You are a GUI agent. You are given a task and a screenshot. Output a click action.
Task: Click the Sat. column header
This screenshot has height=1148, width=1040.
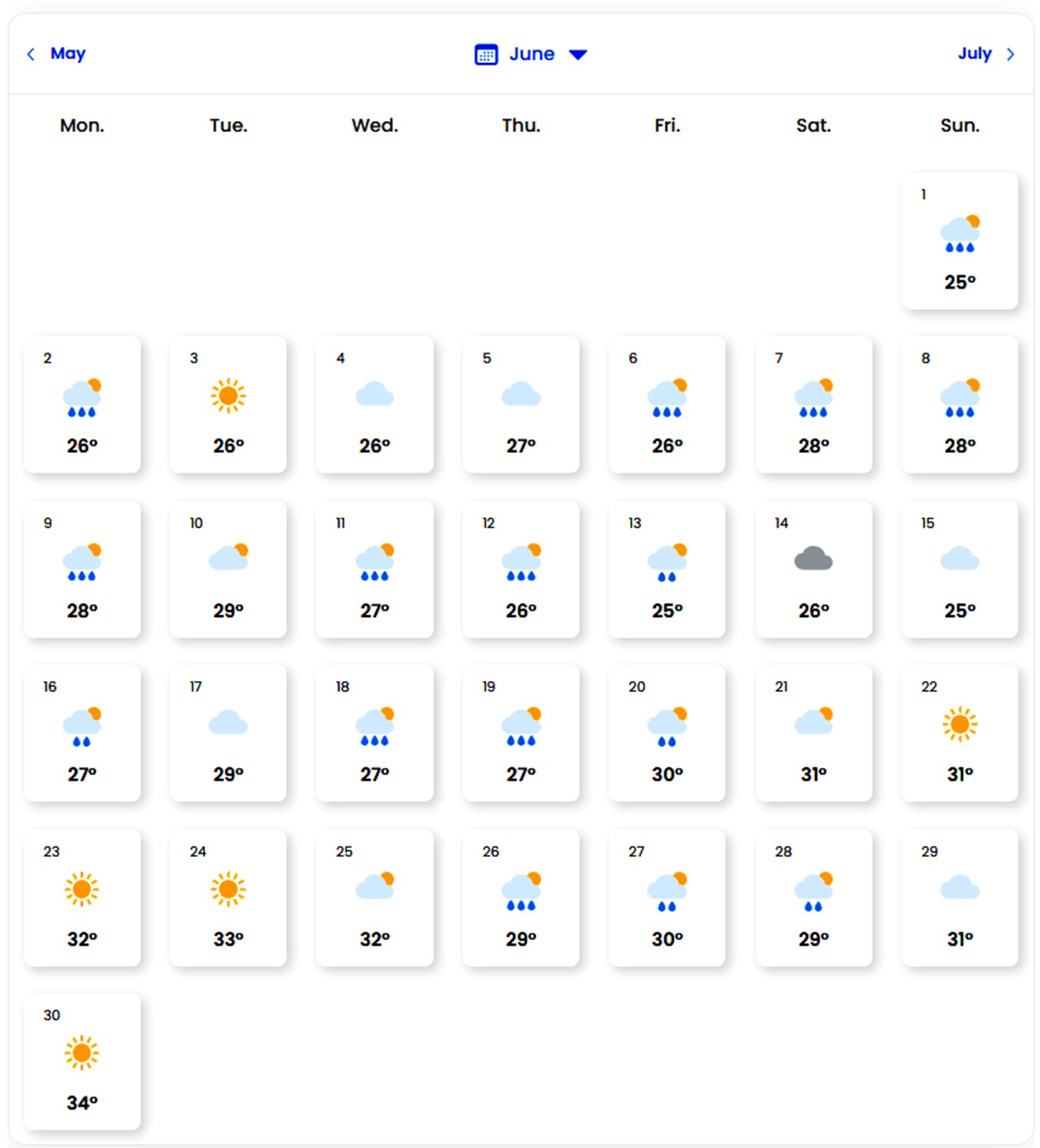[x=813, y=125]
